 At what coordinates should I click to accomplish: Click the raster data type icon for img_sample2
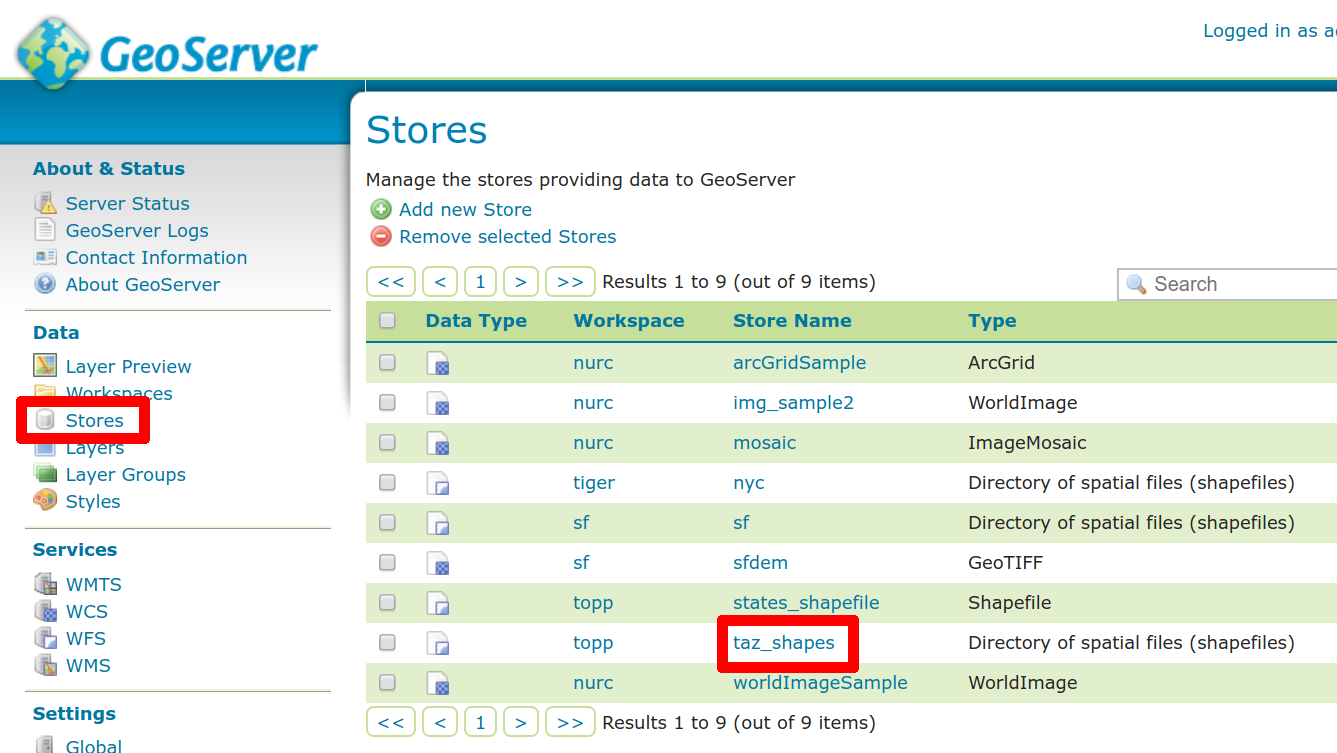click(438, 403)
